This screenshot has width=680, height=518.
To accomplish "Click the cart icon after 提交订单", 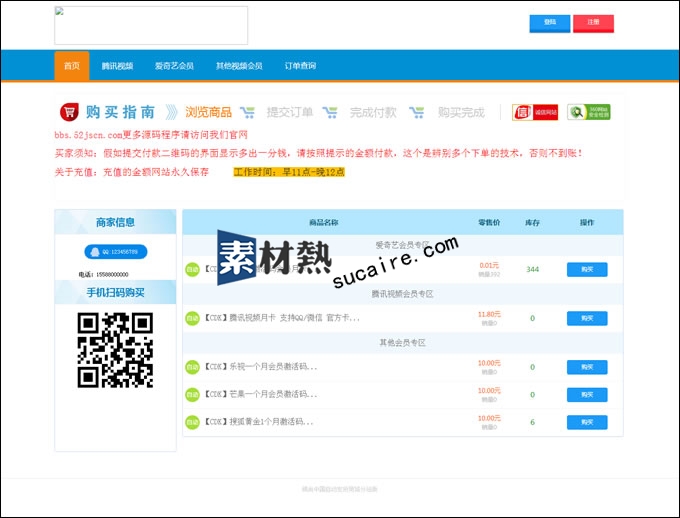I will (x=330, y=112).
